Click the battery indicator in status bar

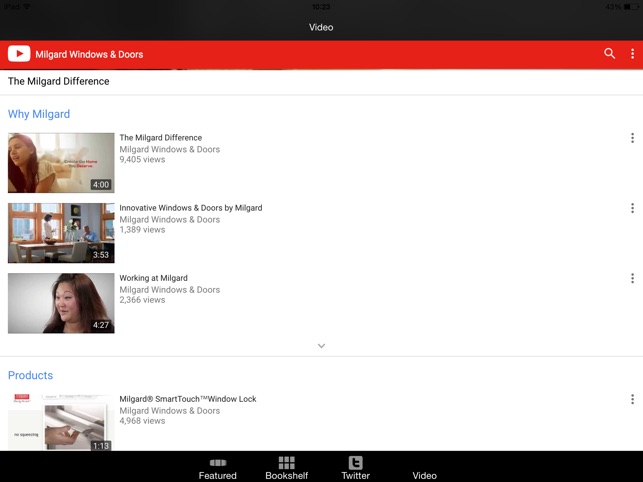[x=631, y=7]
